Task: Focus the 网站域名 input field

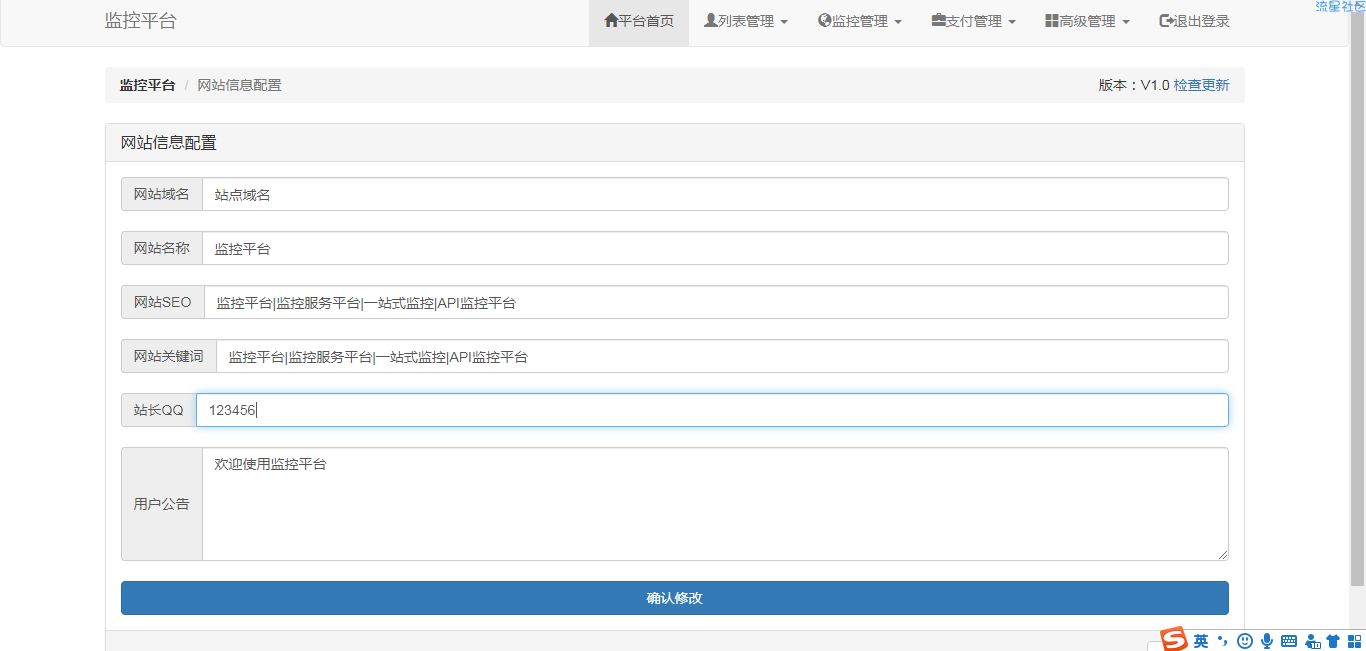Action: point(714,194)
